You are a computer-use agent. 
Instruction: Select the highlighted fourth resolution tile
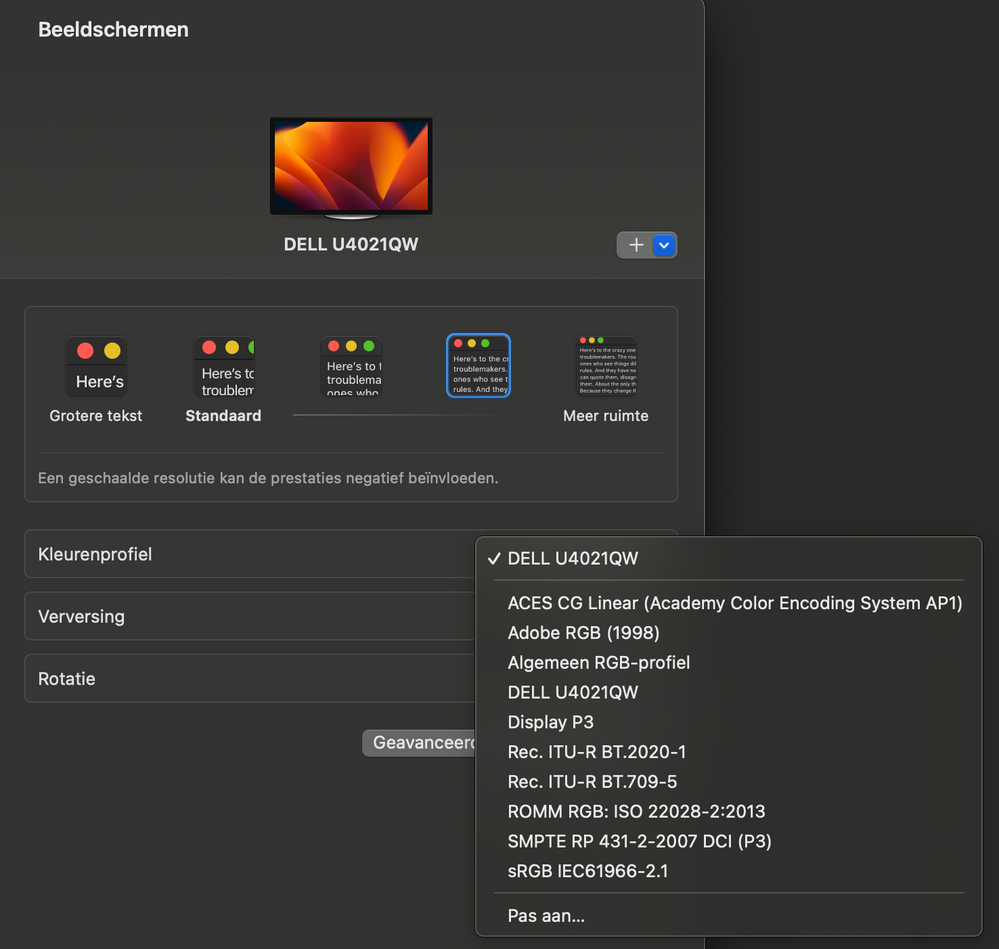click(x=478, y=366)
